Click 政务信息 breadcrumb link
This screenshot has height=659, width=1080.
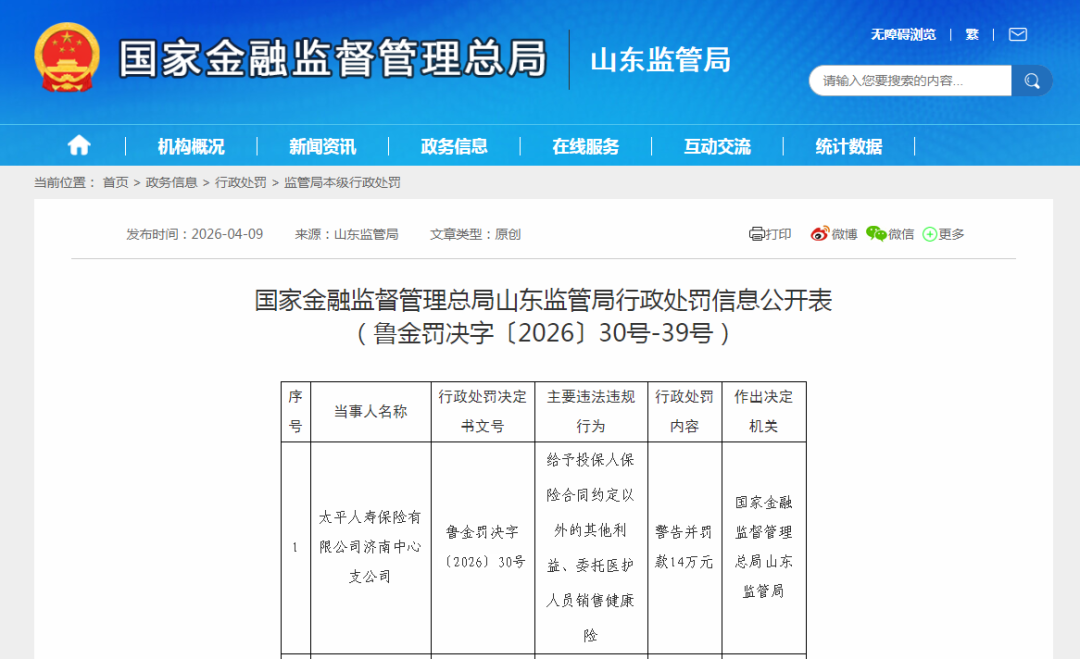pyautogui.click(x=172, y=182)
